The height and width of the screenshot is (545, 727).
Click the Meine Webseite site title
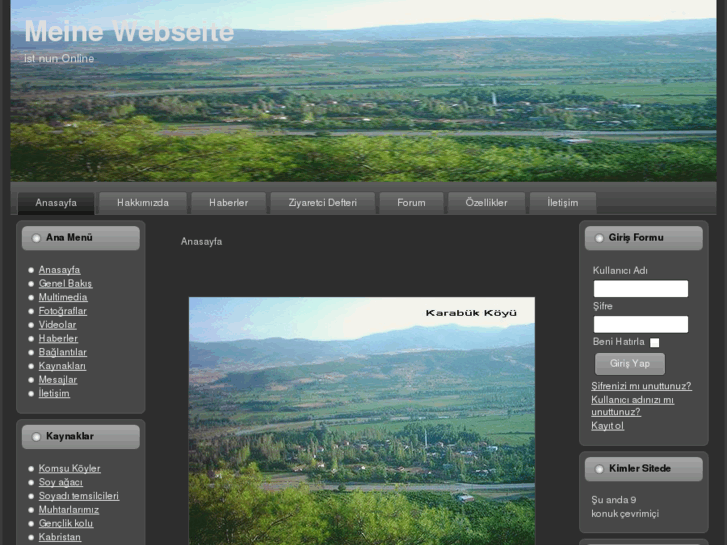pos(129,32)
